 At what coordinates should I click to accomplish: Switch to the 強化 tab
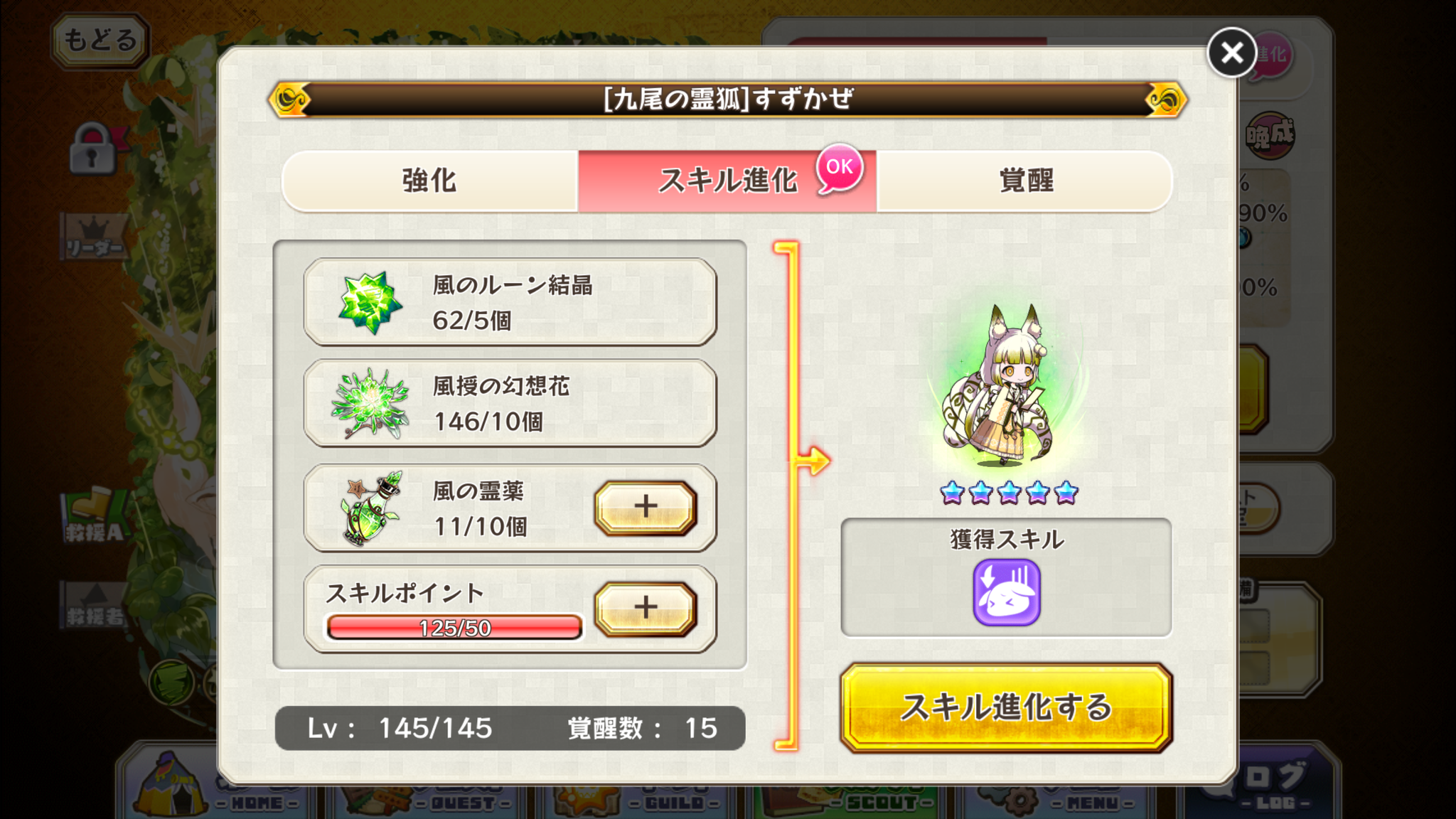pyautogui.click(x=430, y=181)
